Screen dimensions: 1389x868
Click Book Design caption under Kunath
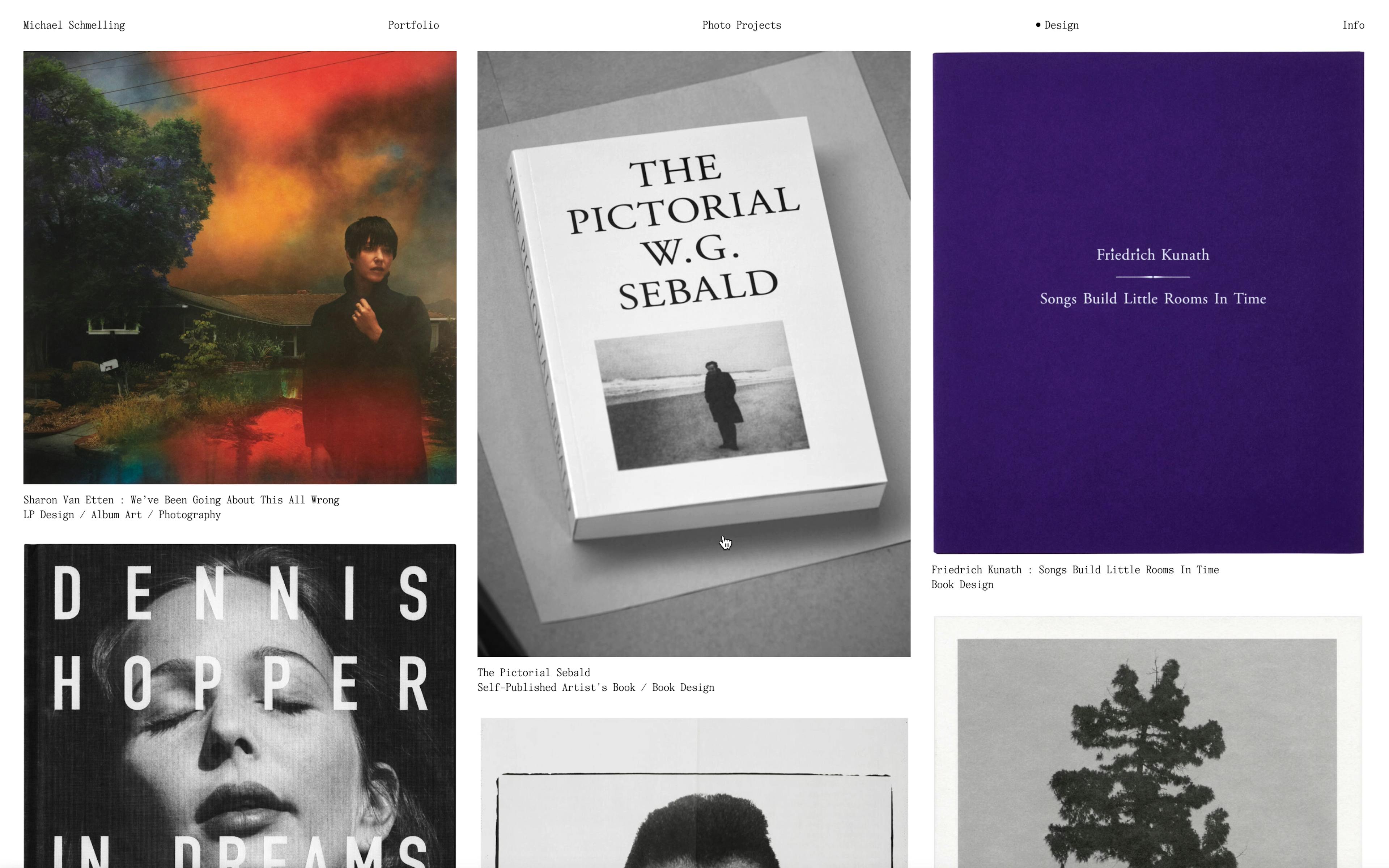[963, 585]
